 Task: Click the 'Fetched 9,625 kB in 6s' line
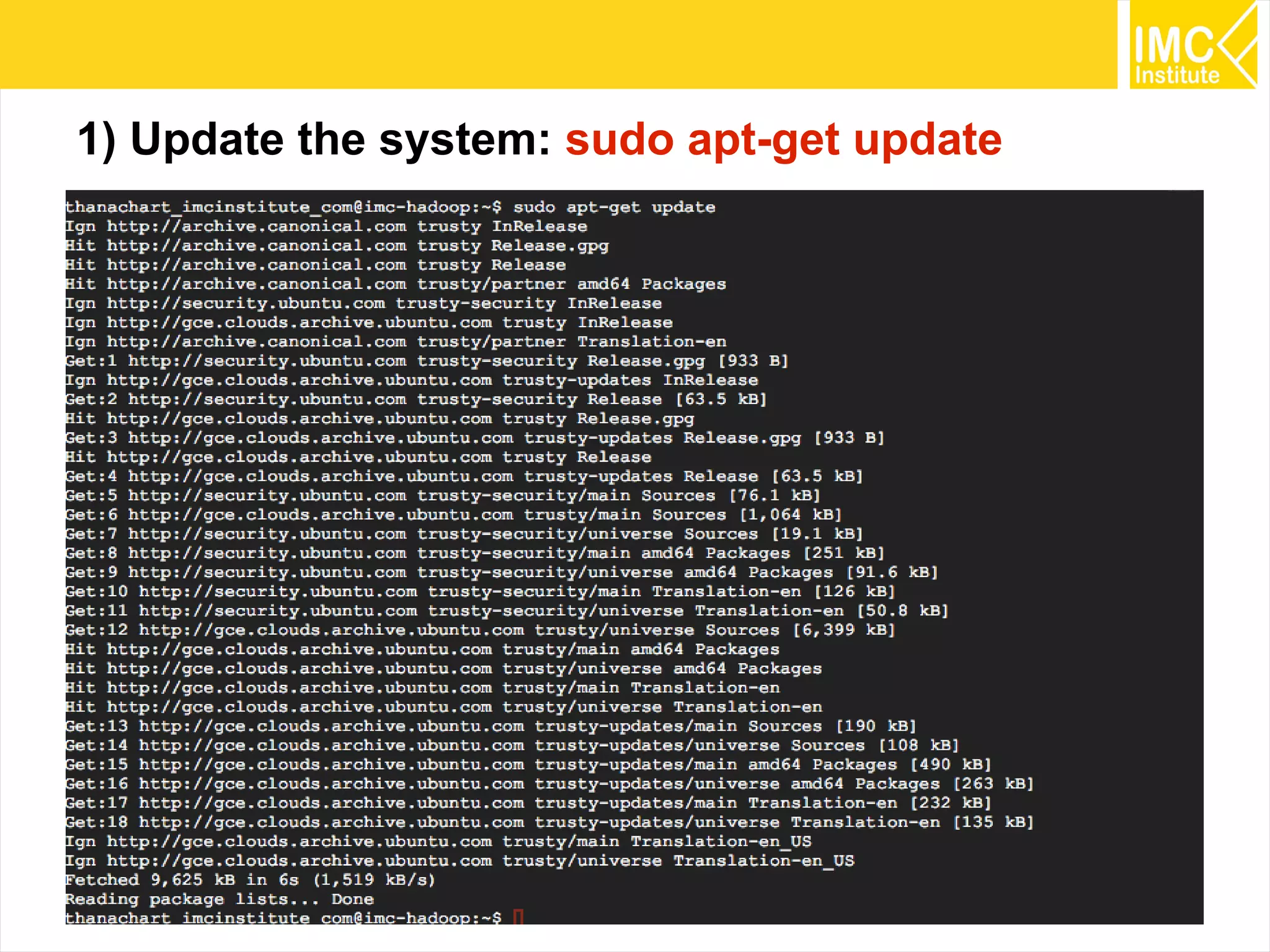click(251, 879)
